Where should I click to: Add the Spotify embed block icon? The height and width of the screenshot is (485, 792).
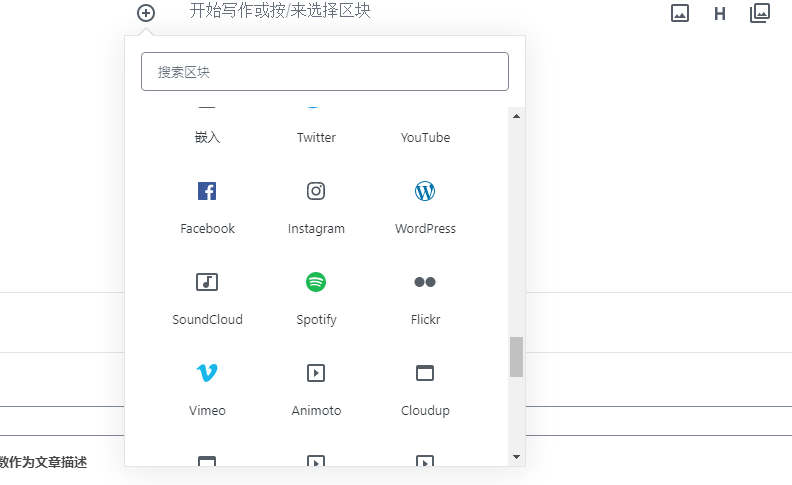pos(316,282)
